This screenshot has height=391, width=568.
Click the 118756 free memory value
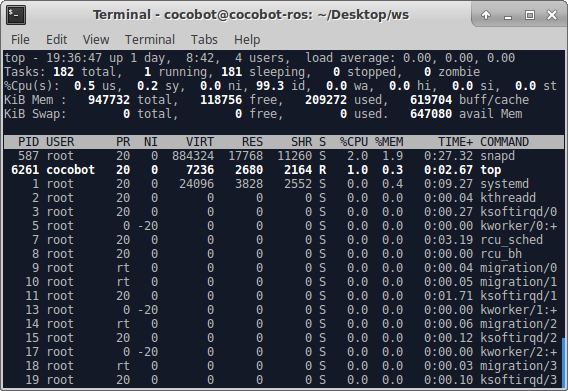(221, 100)
